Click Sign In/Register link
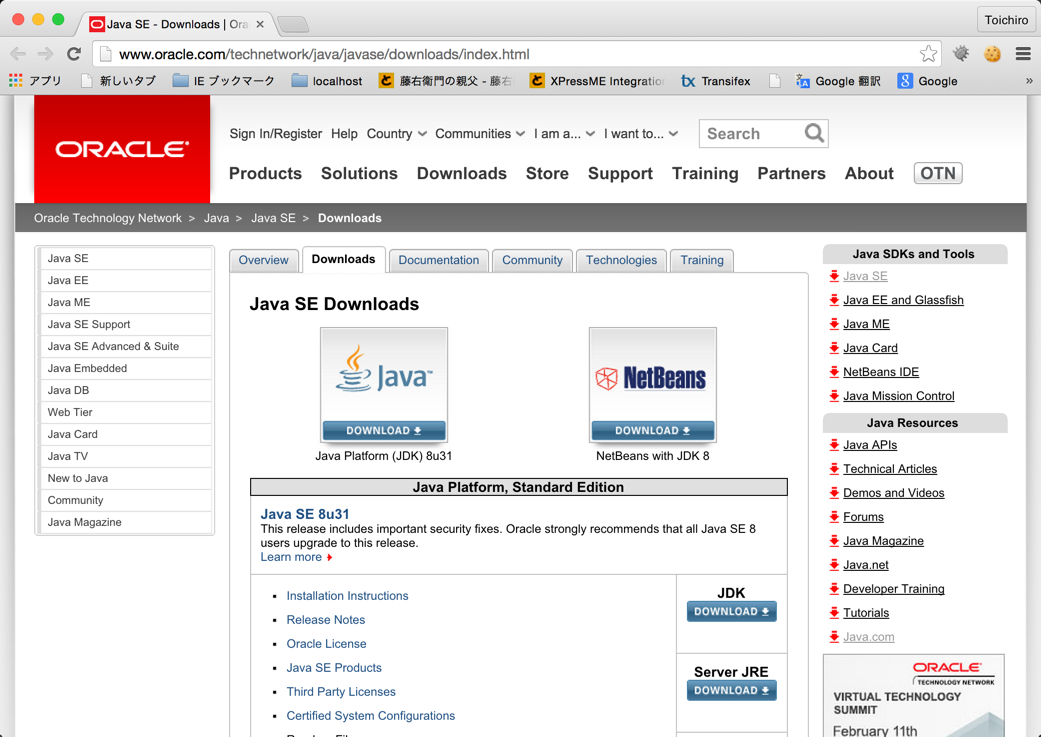Screen dimensions: 1041x737 [x=276, y=133]
